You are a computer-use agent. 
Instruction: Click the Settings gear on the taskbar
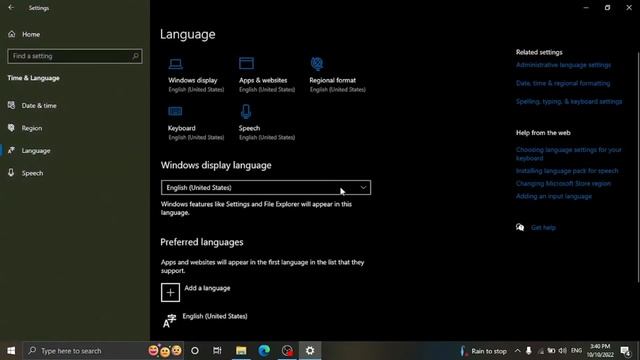click(x=310, y=351)
